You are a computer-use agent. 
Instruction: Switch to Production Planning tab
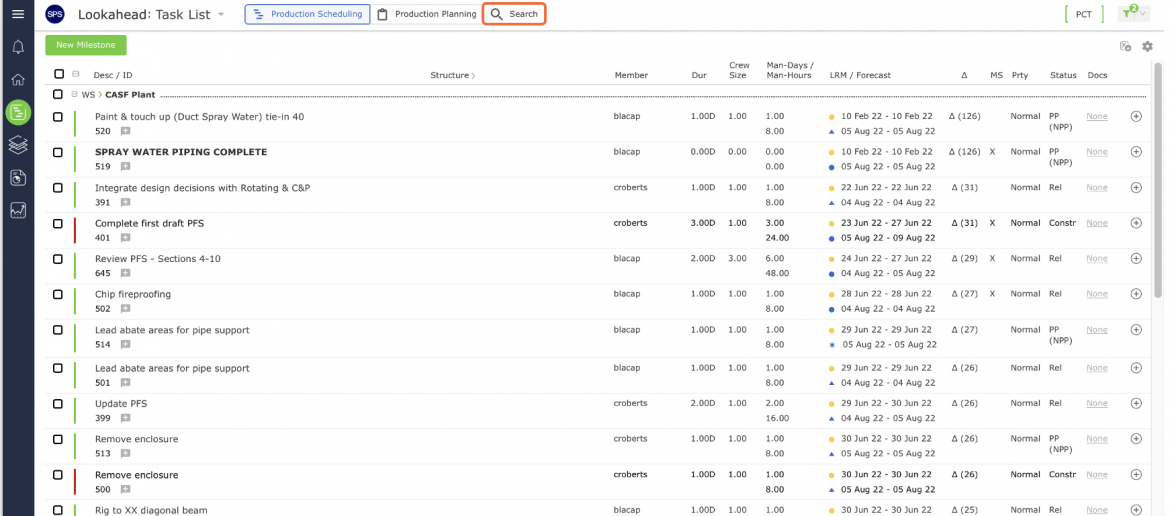pyautogui.click(x=427, y=14)
